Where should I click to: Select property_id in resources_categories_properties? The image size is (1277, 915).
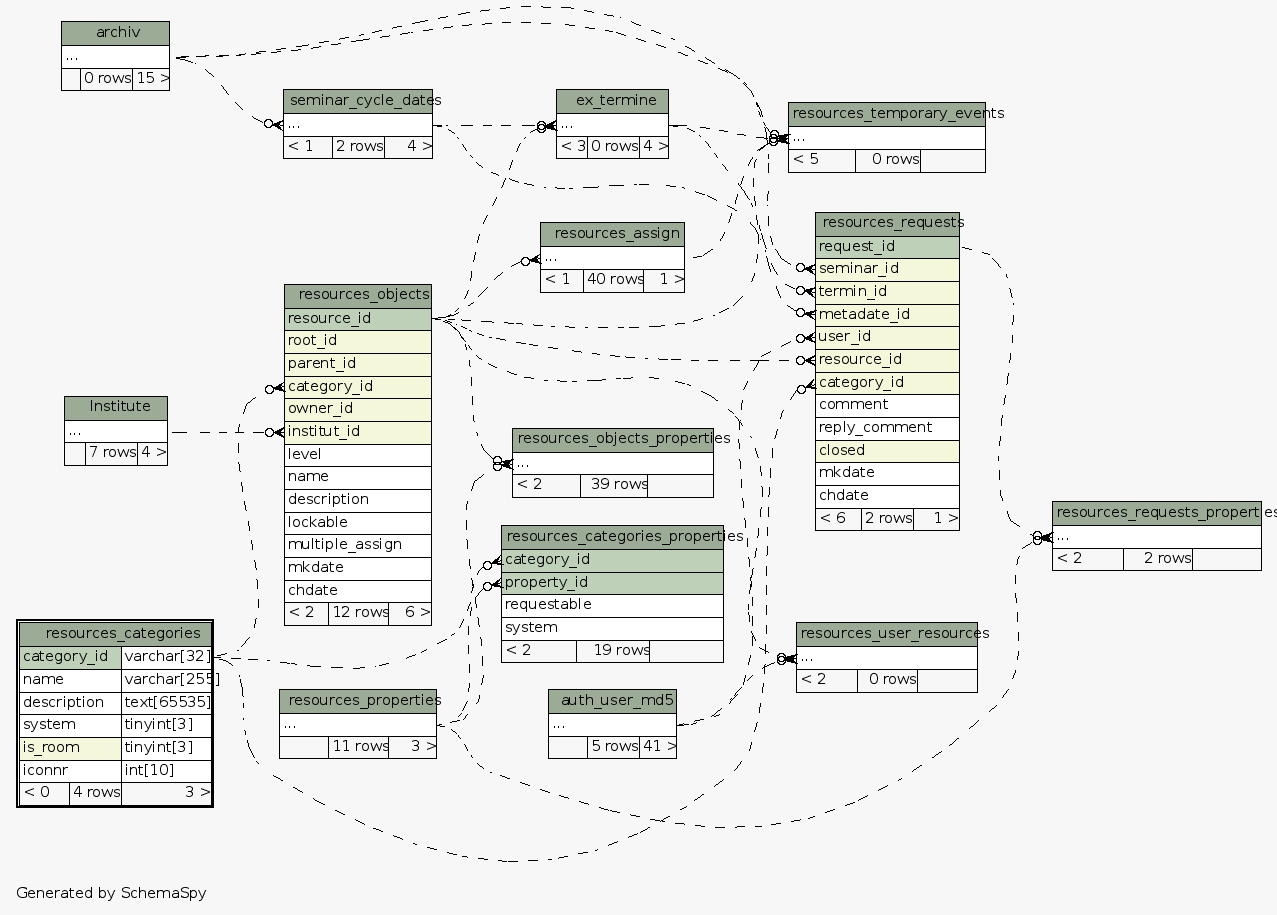(612, 582)
